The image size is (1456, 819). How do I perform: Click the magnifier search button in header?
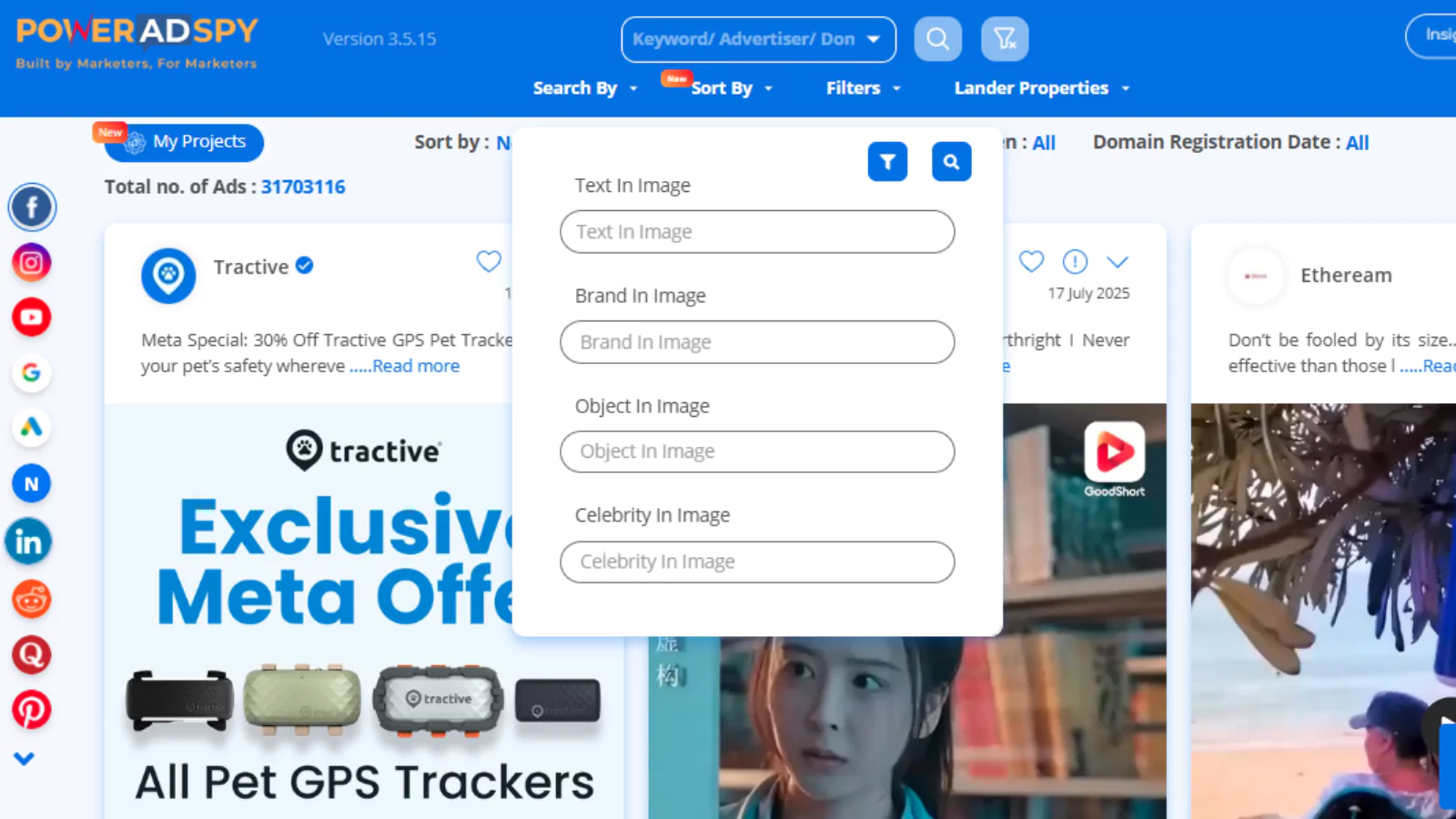[937, 39]
